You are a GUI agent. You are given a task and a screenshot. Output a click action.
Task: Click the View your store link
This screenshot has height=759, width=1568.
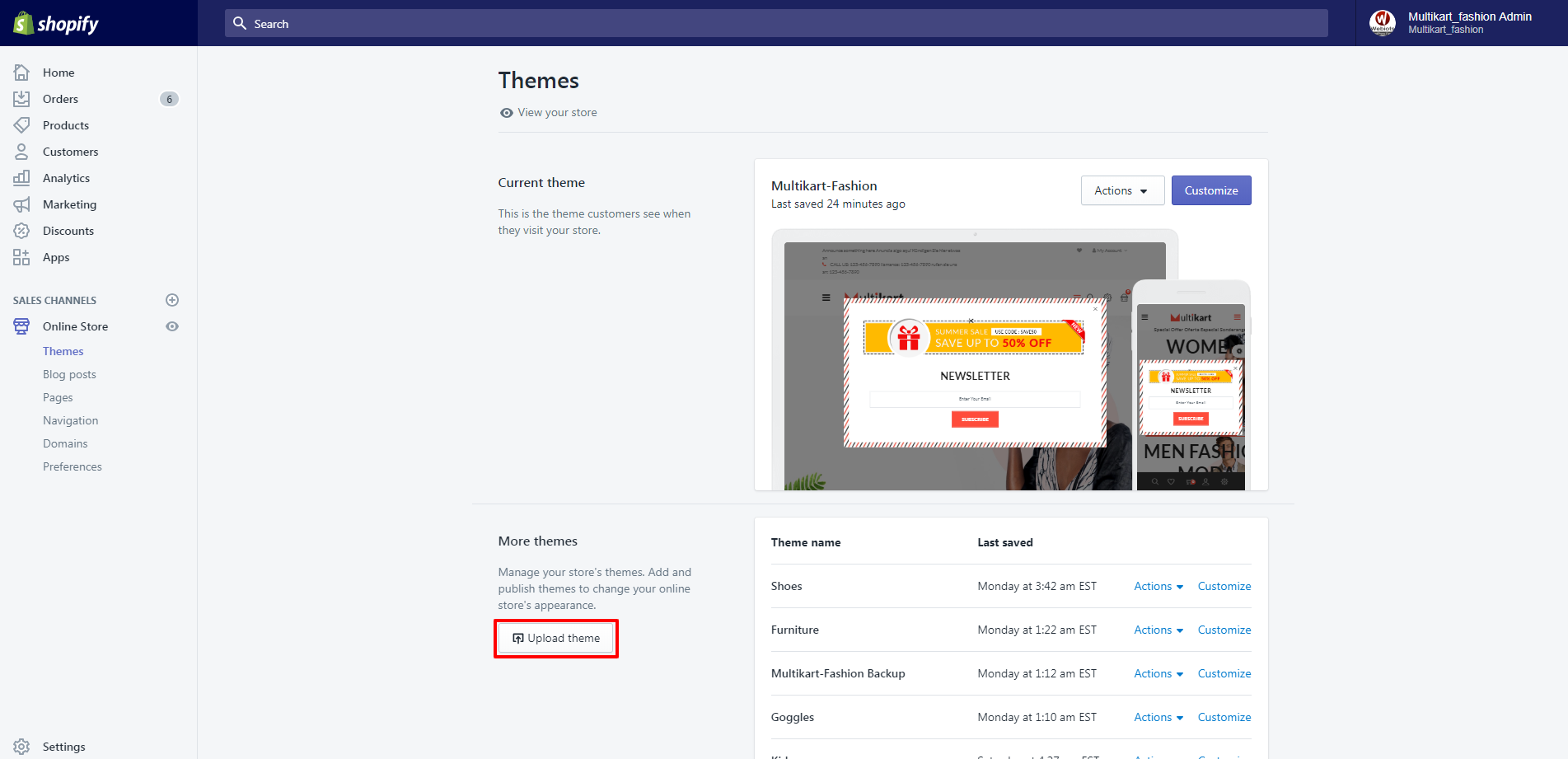pyautogui.click(x=557, y=112)
